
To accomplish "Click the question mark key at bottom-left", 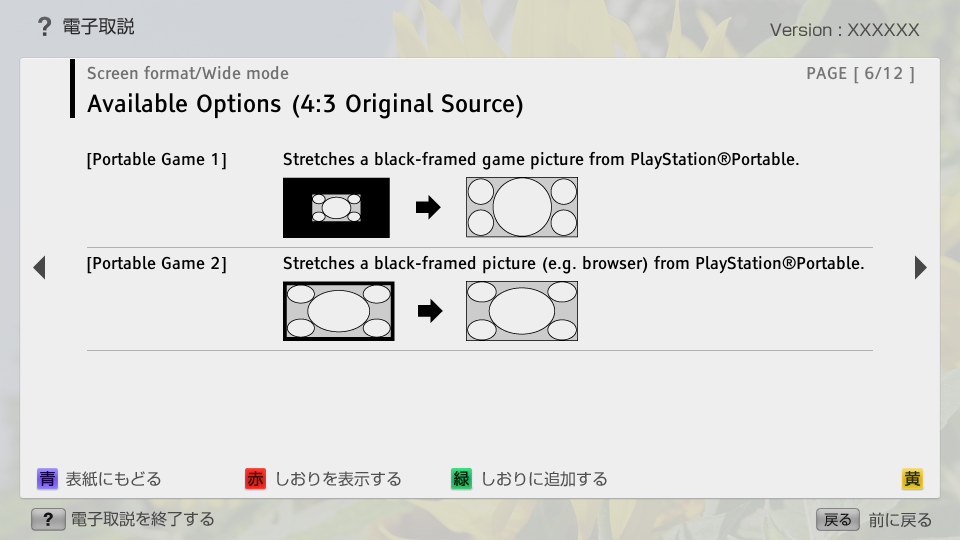I will 48,519.
